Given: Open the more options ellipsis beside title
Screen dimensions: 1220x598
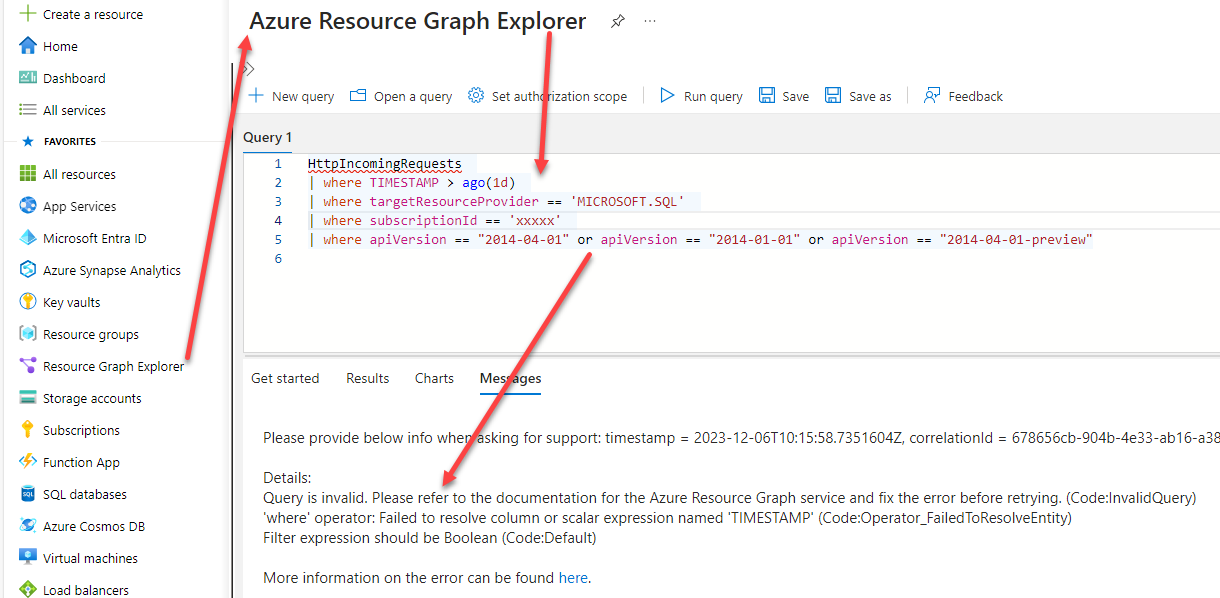Looking at the screenshot, I should pos(651,21).
